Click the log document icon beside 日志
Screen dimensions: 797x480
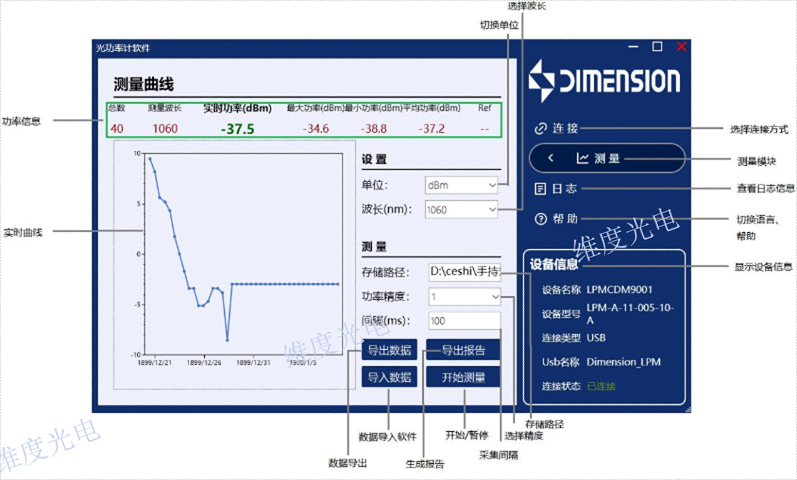(x=540, y=189)
